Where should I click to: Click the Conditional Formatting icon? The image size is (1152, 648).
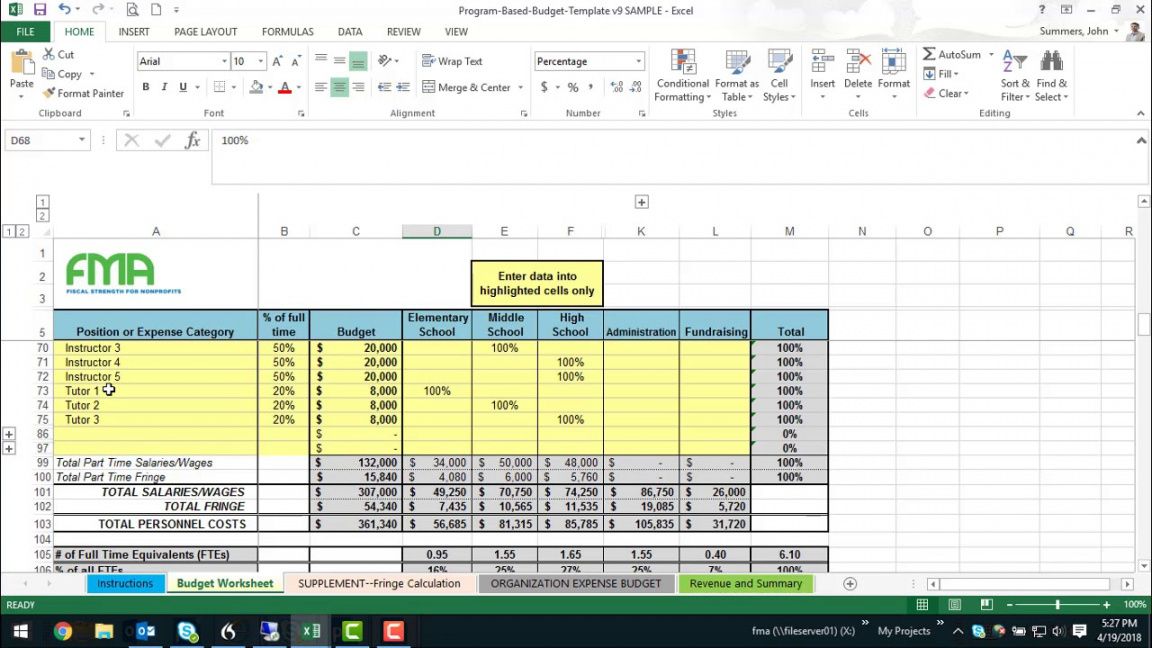pos(683,62)
